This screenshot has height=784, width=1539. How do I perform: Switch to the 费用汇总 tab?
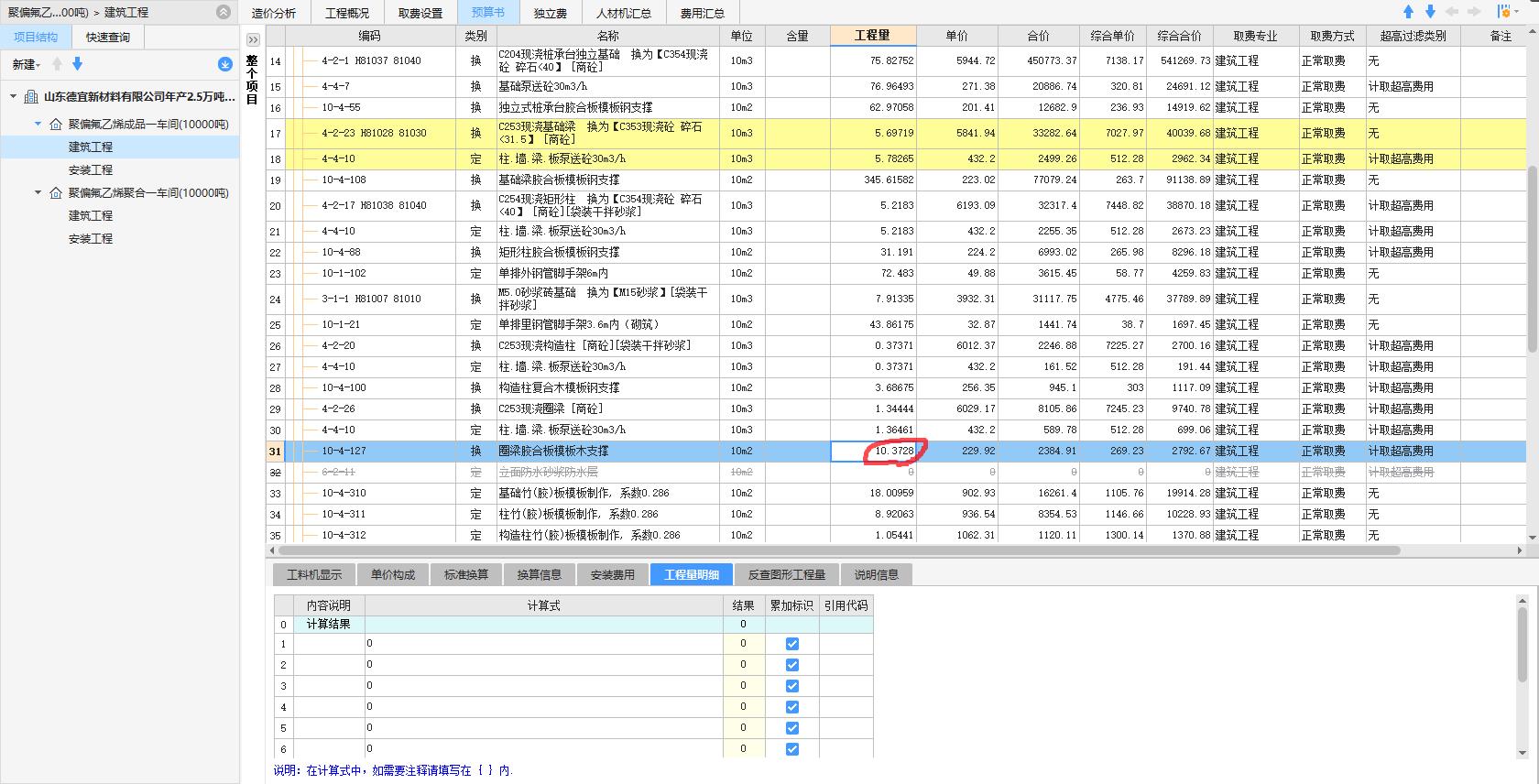click(x=703, y=13)
